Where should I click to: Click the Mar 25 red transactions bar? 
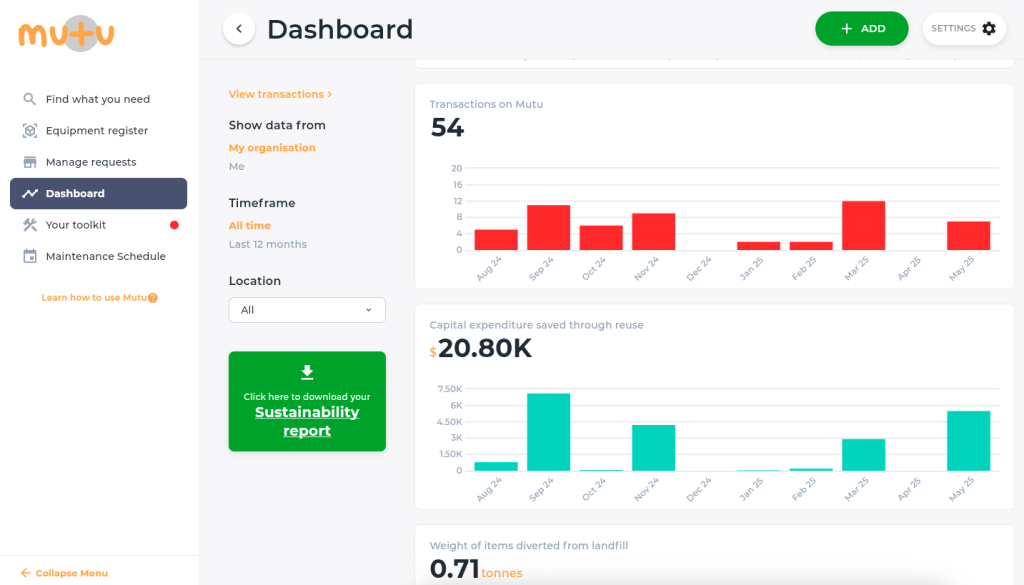point(863,225)
